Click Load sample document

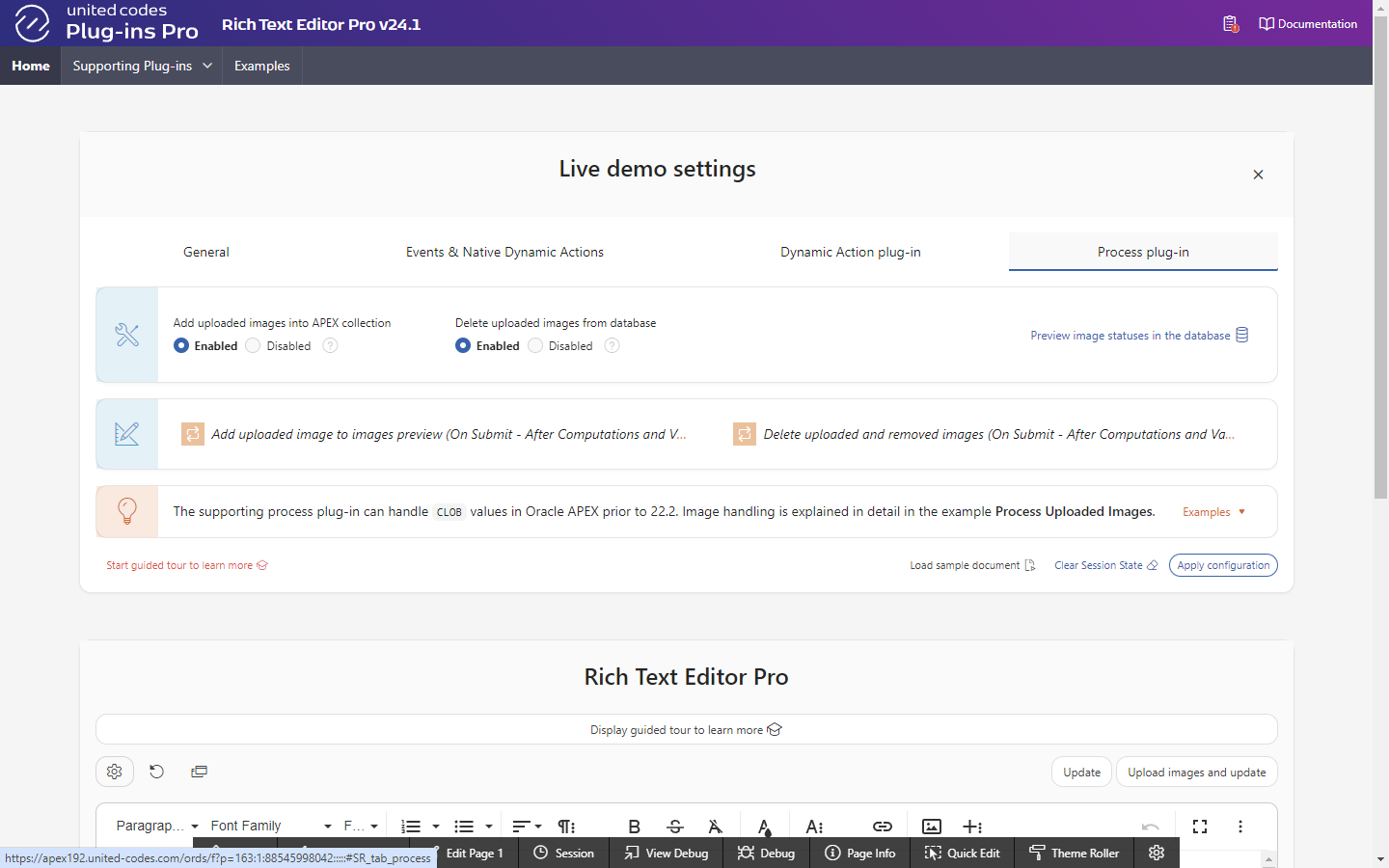pos(972,565)
